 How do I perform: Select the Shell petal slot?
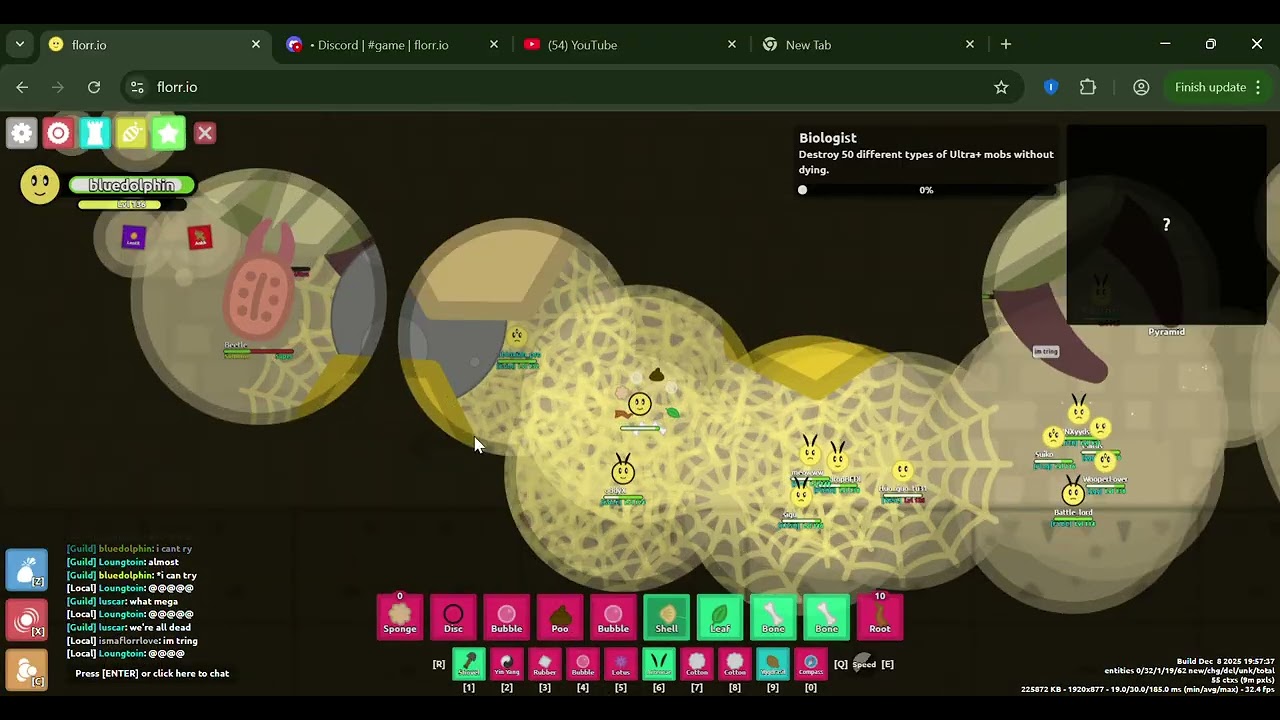[666, 616]
